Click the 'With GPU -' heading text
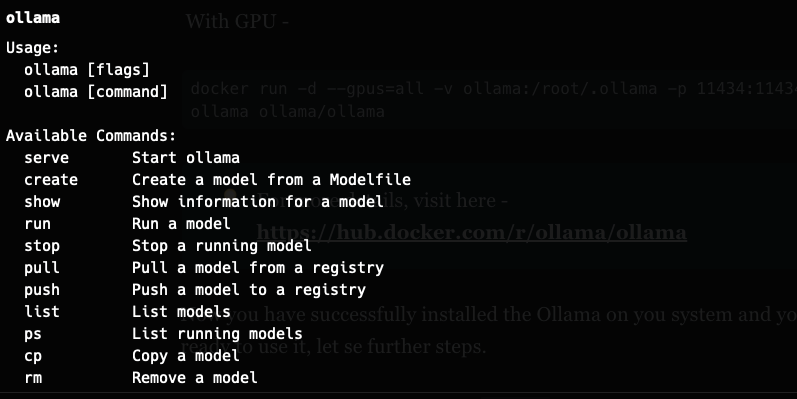 [237, 21]
